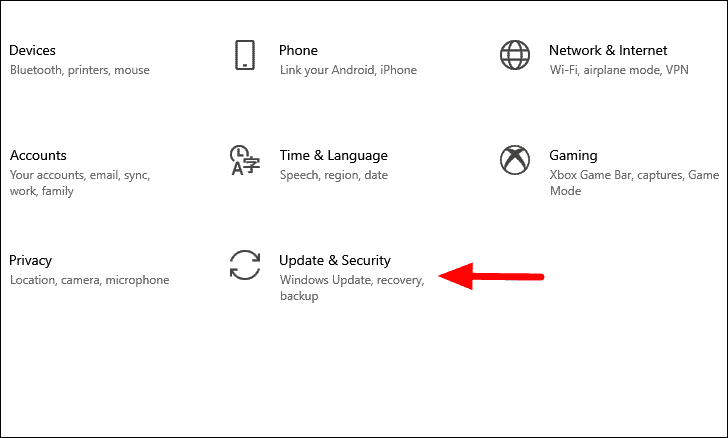Screen dimensions: 728x438
Task: Click the 'Location, camera, microphone' description
Action: click(90, 280)
